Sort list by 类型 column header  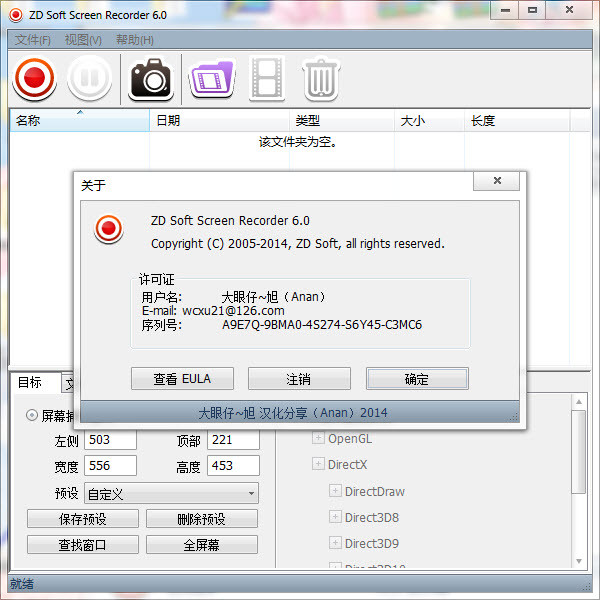[x=342, y=121]
